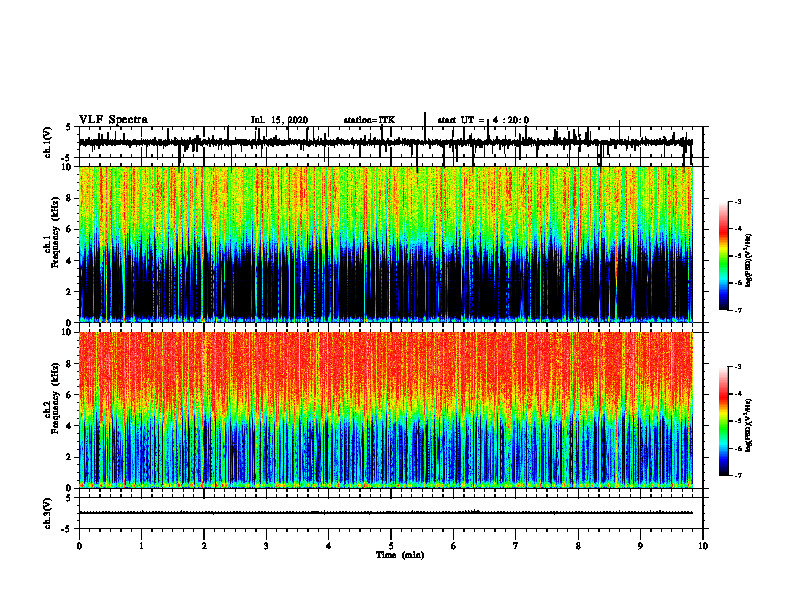
Task: Click the ch.2 spectrogram color scale bar
Action: [724, 421]
